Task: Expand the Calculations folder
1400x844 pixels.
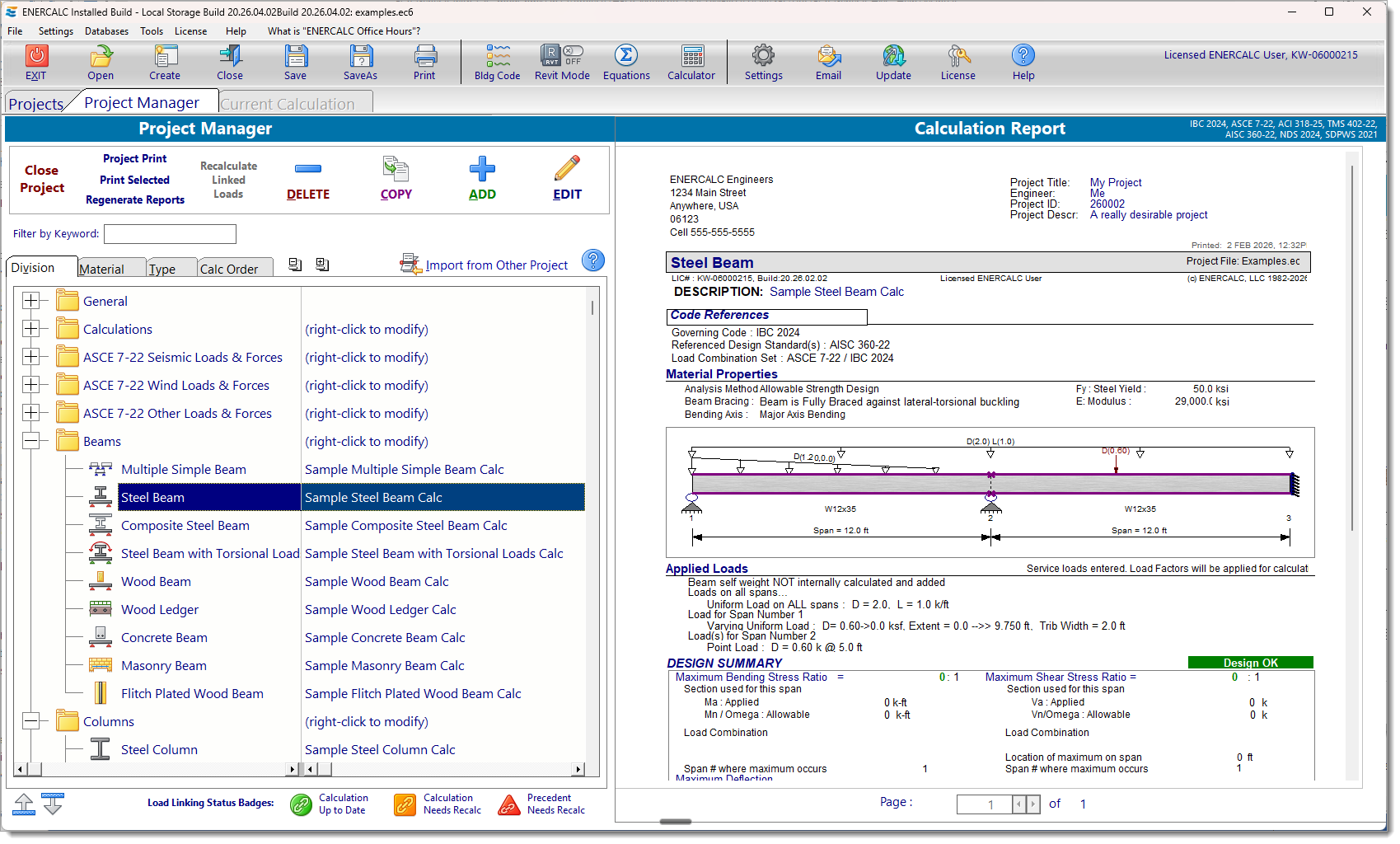Action: 30,329
